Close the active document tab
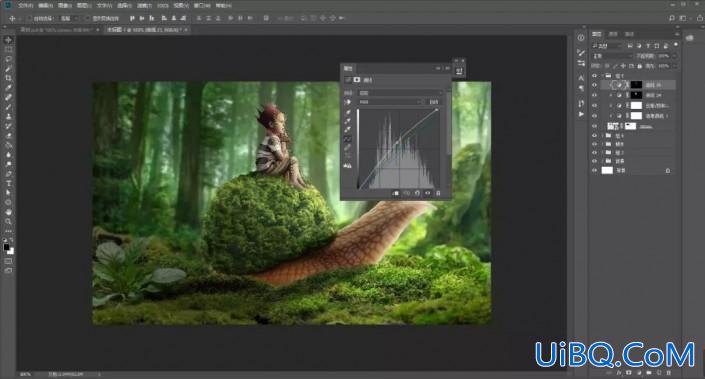The image size is (705, 379). pos(186,30)
